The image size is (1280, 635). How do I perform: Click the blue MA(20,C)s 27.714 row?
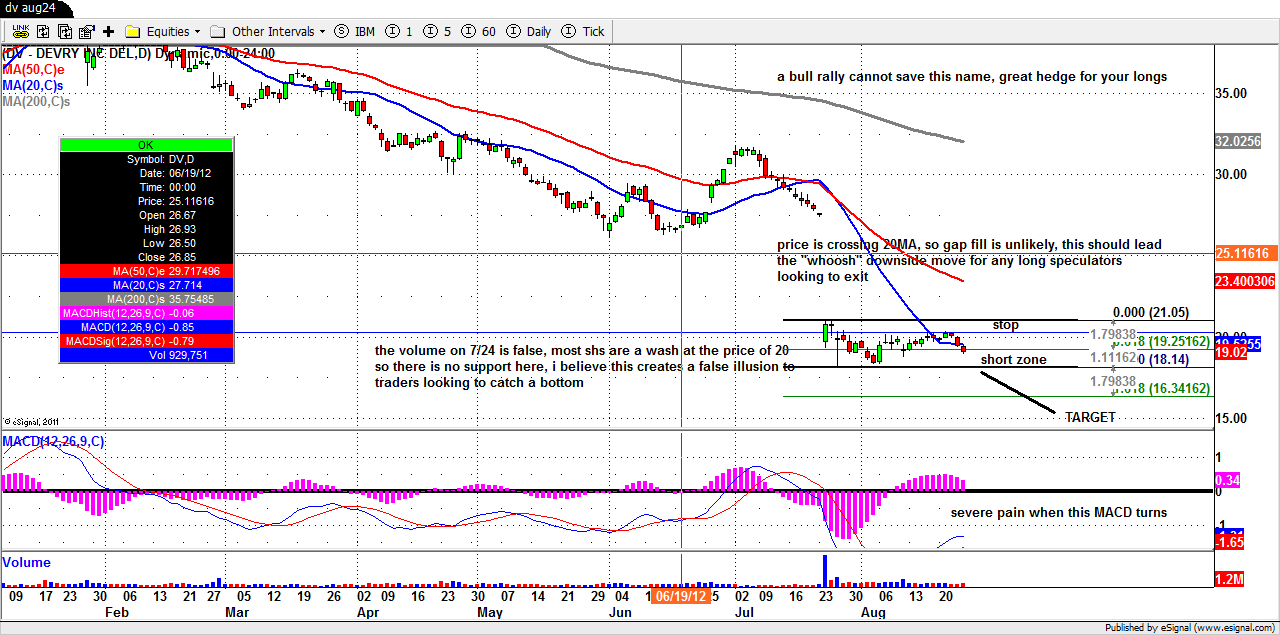pos(146,285)
